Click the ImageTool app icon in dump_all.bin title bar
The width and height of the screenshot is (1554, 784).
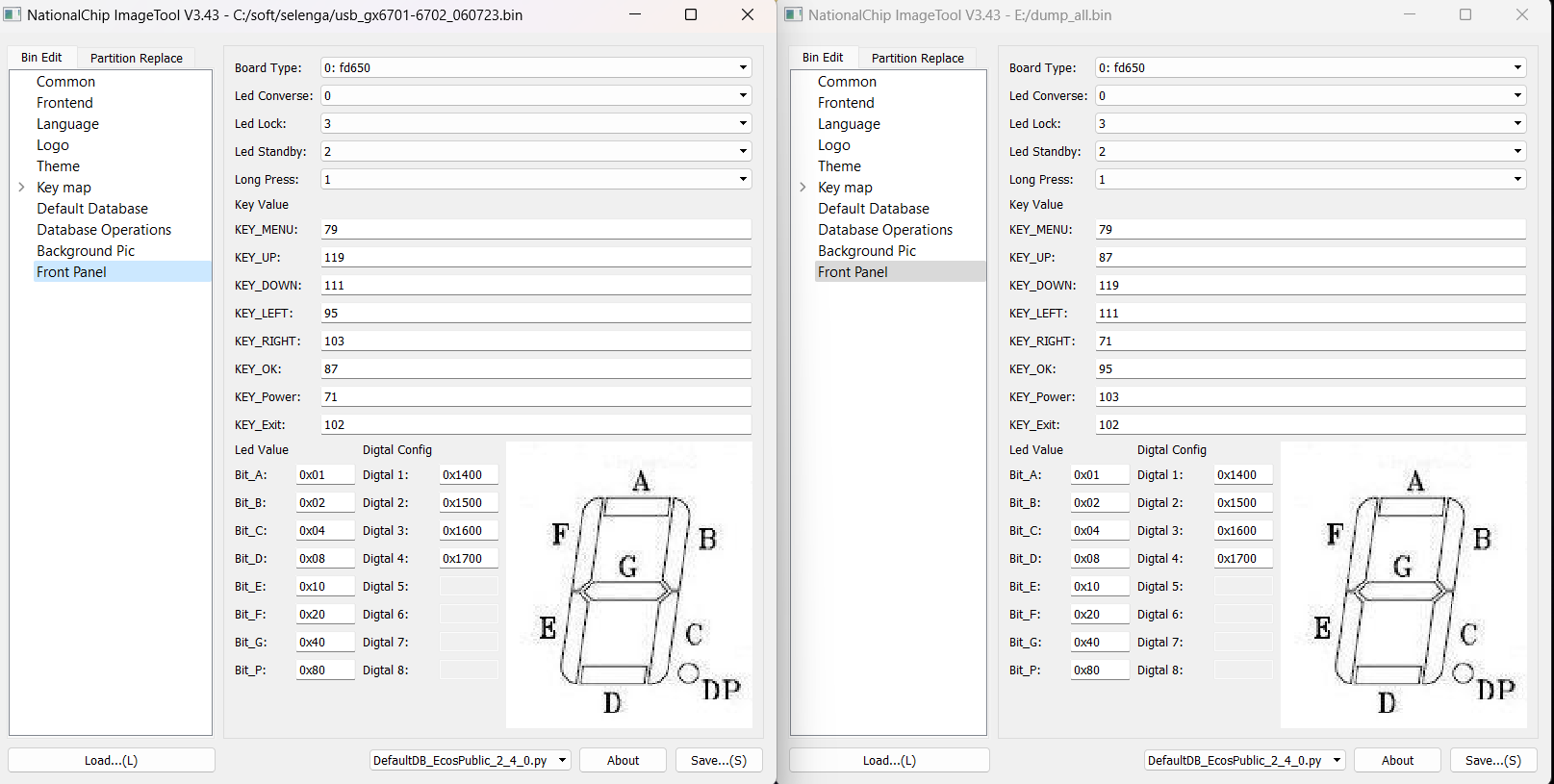[x=794, y=14]
